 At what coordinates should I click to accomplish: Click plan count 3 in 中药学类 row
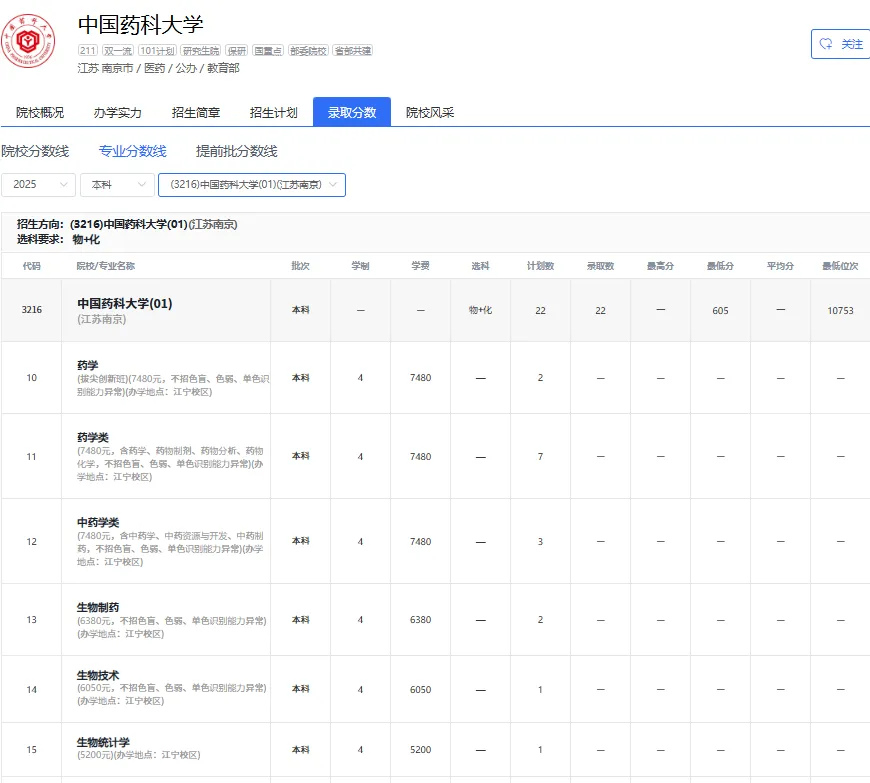pos(540,542)
